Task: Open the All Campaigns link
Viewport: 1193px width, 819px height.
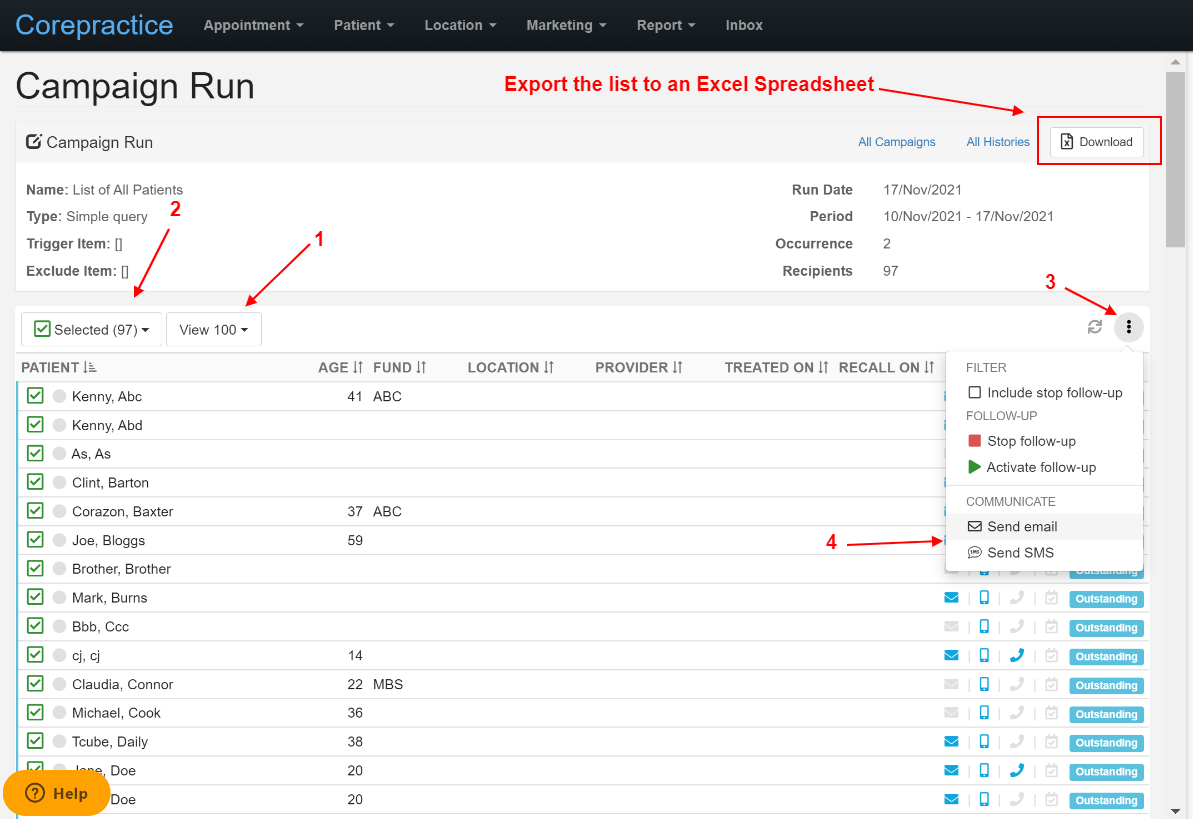Action: [896, 142]
